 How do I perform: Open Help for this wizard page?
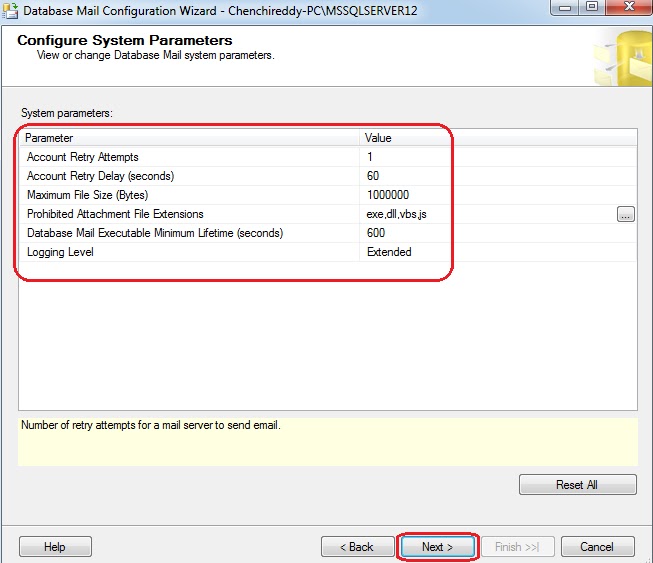click(x=55, y=547)
